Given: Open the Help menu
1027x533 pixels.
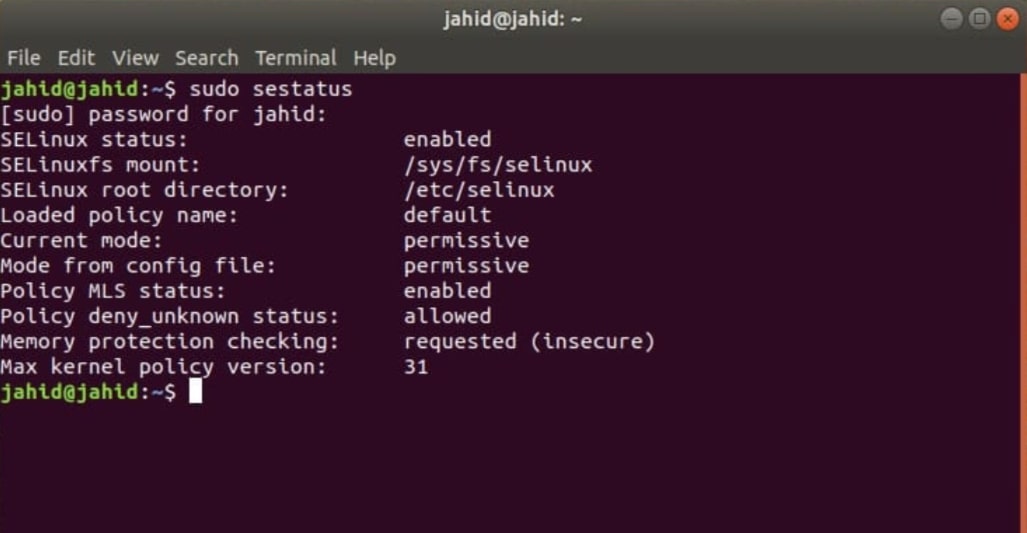Looking at the screenshot, I should (x=374, y=58).
